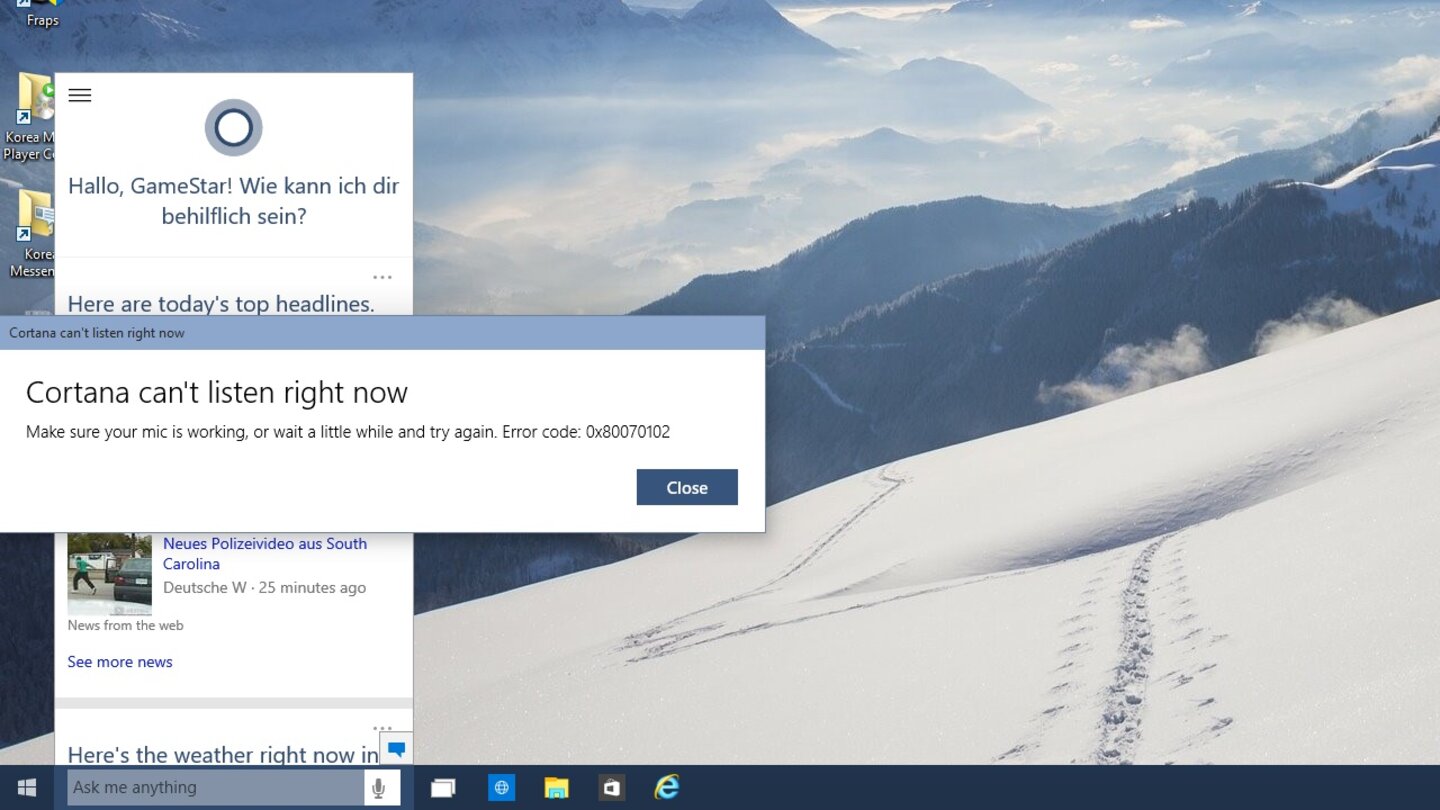Click 'Deutsche W · 25 minutes ago' source text

pos(264,588)
